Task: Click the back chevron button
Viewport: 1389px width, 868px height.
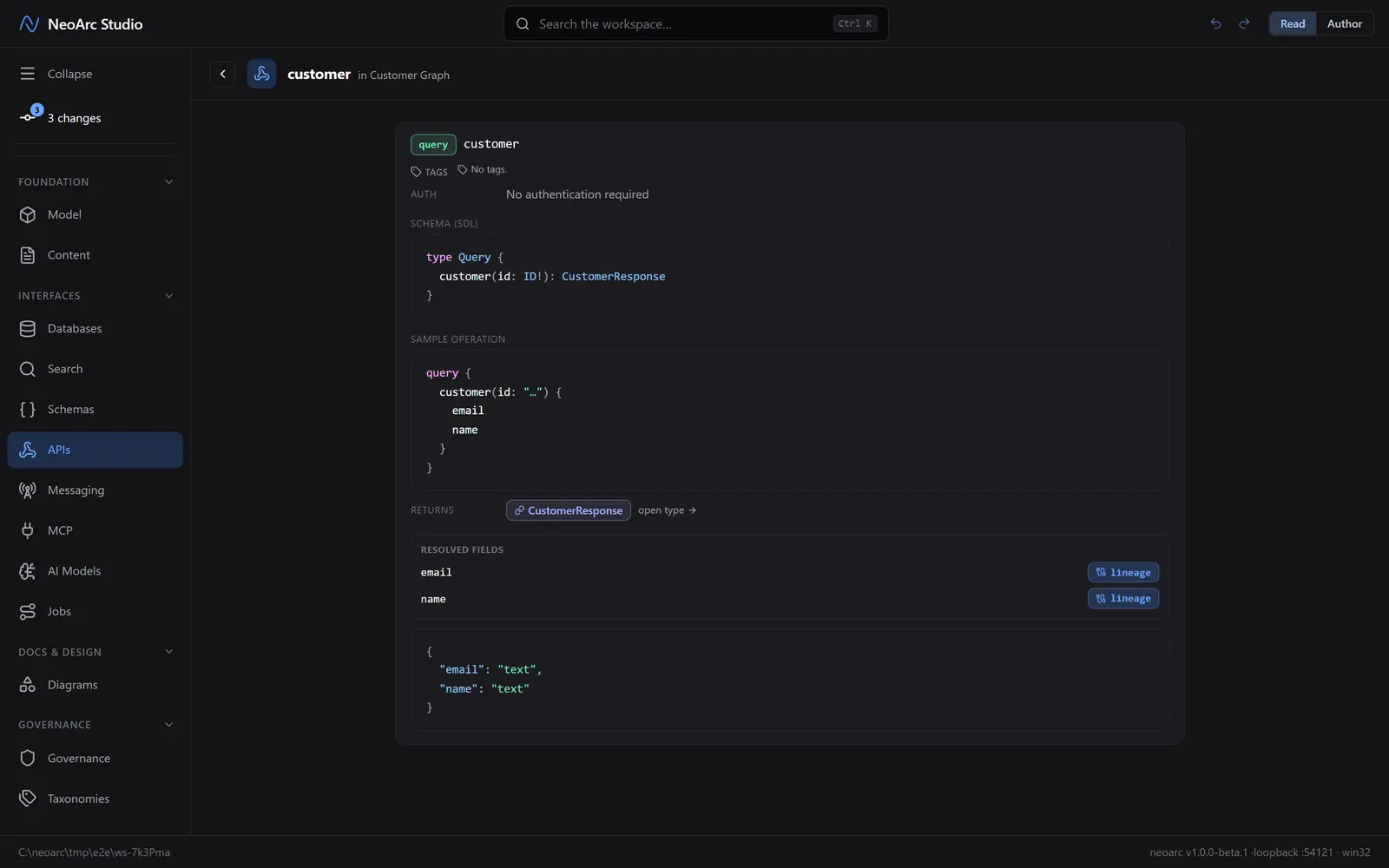Action: coord(223,74)
